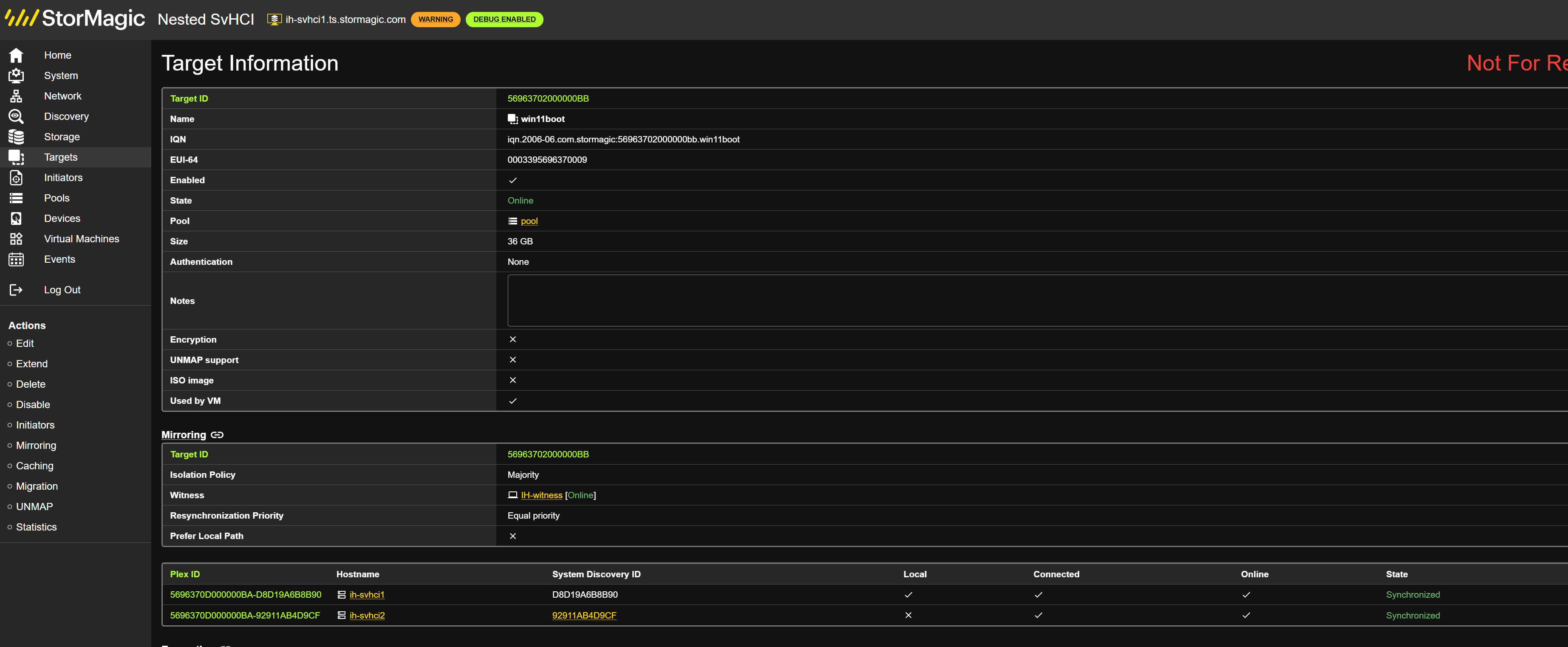Open the IH-witness link
This screenshot has height=647, width=1568.
(x=542, y=495)
